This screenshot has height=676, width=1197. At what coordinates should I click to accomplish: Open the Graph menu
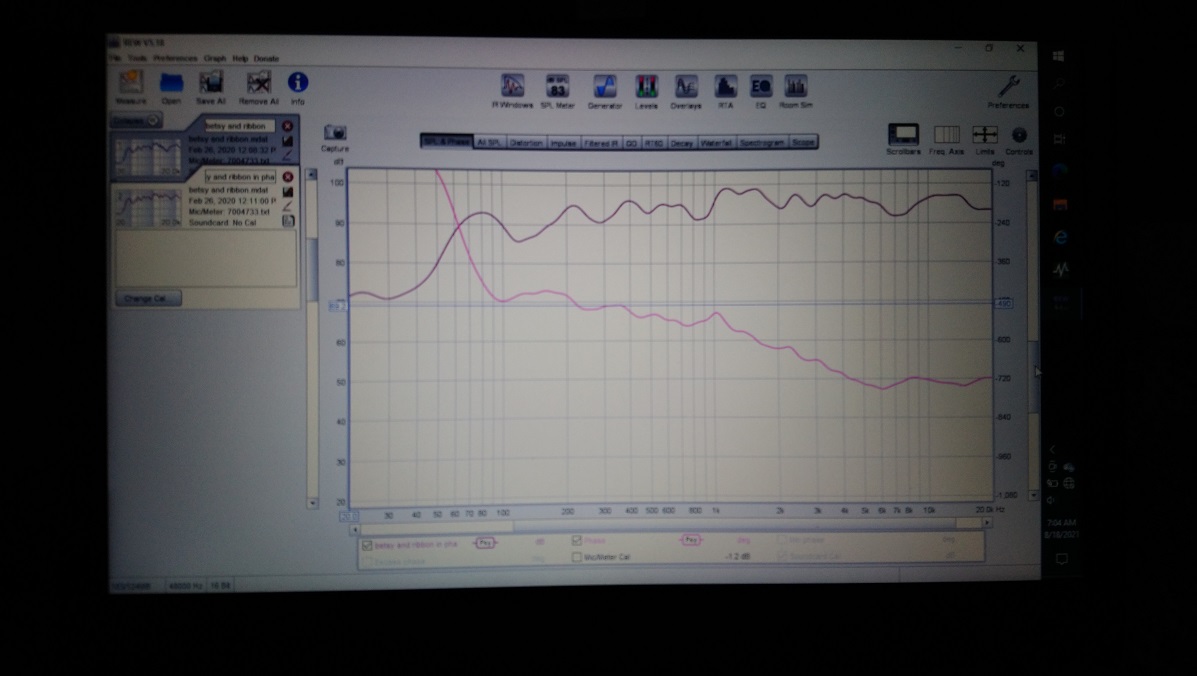[x=215, y=58]
